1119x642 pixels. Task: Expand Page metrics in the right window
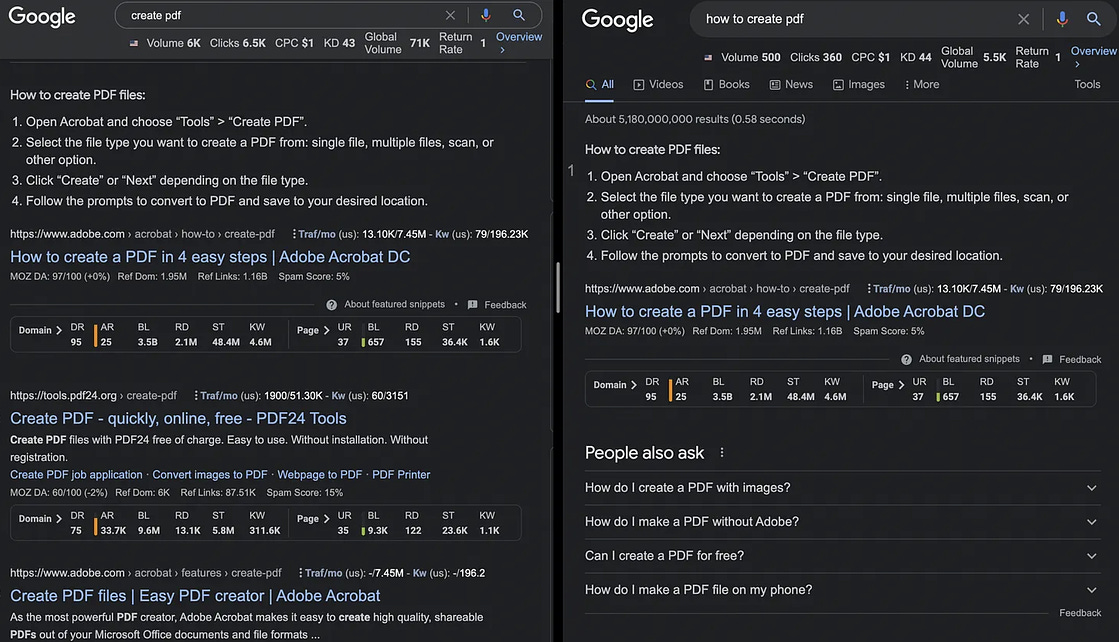coord(888,384)
